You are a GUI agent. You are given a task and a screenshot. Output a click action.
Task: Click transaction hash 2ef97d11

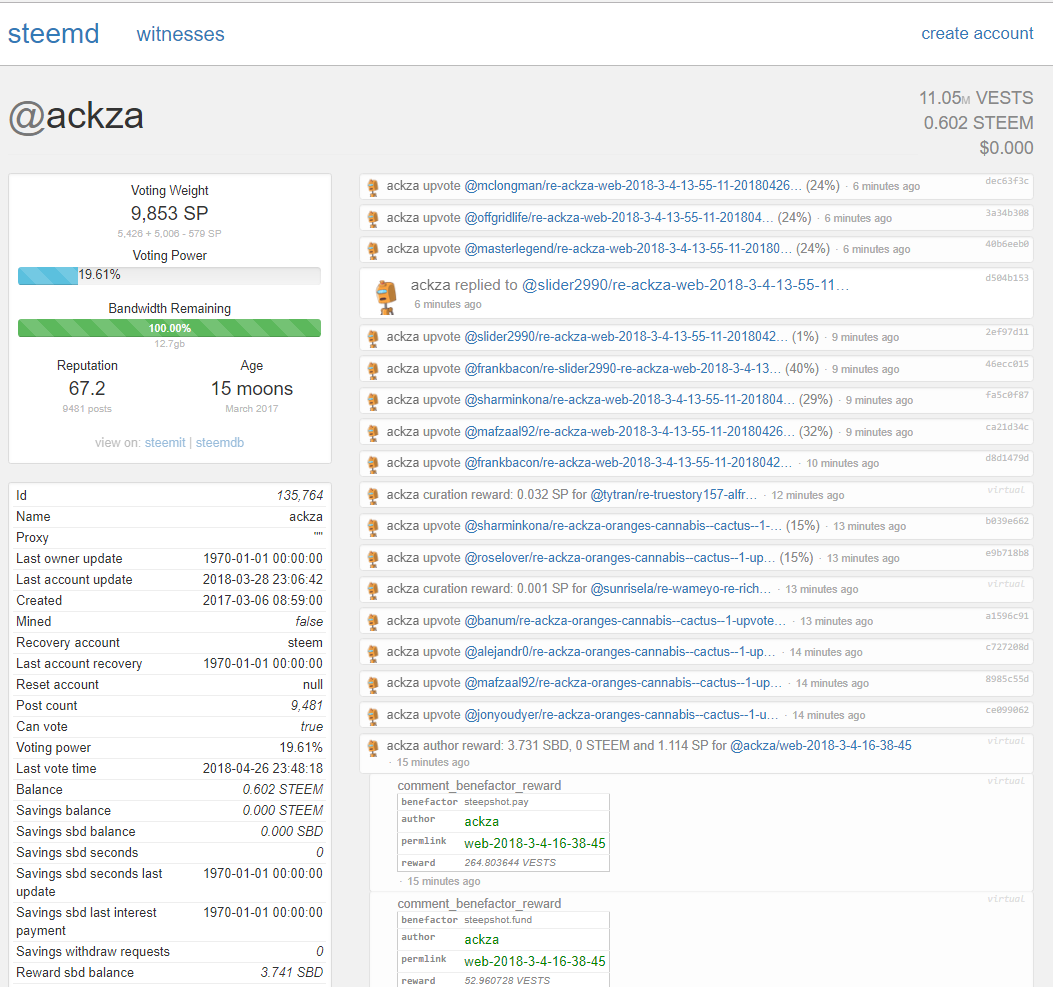1007,332
